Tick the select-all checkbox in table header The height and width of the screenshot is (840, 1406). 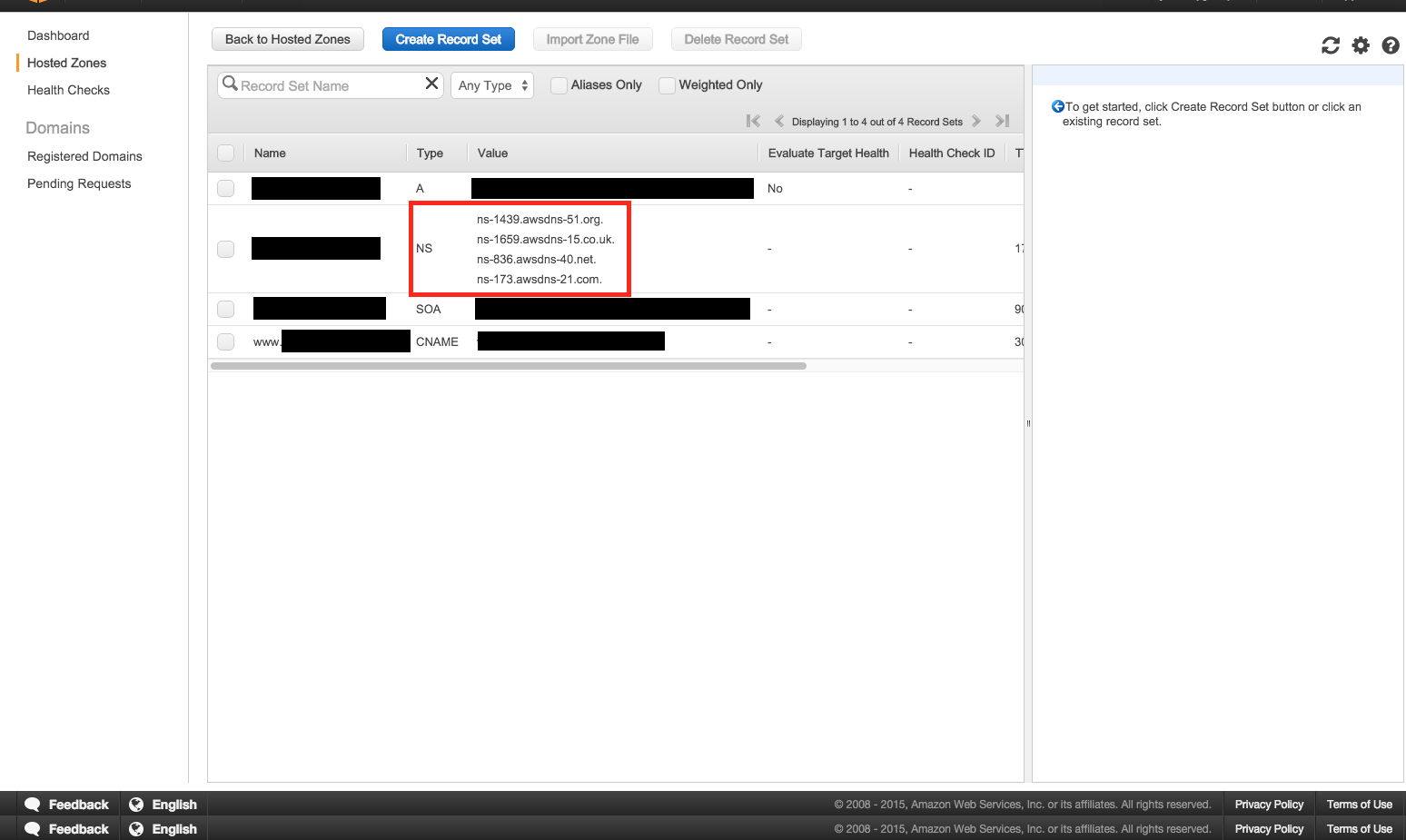coord(226,153)
